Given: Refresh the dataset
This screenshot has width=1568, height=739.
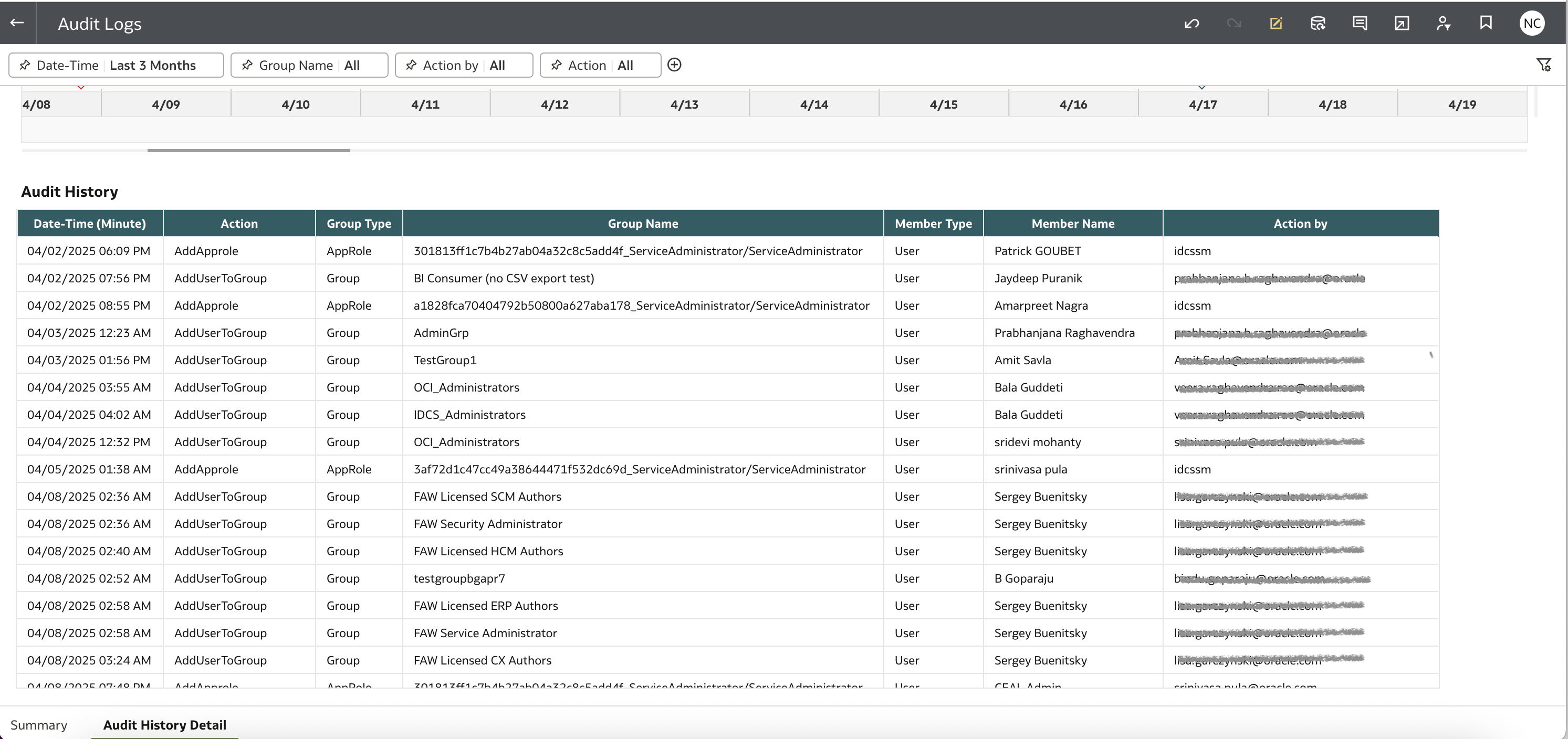Looking at the screenshot, I should (x=1318, y=23).
